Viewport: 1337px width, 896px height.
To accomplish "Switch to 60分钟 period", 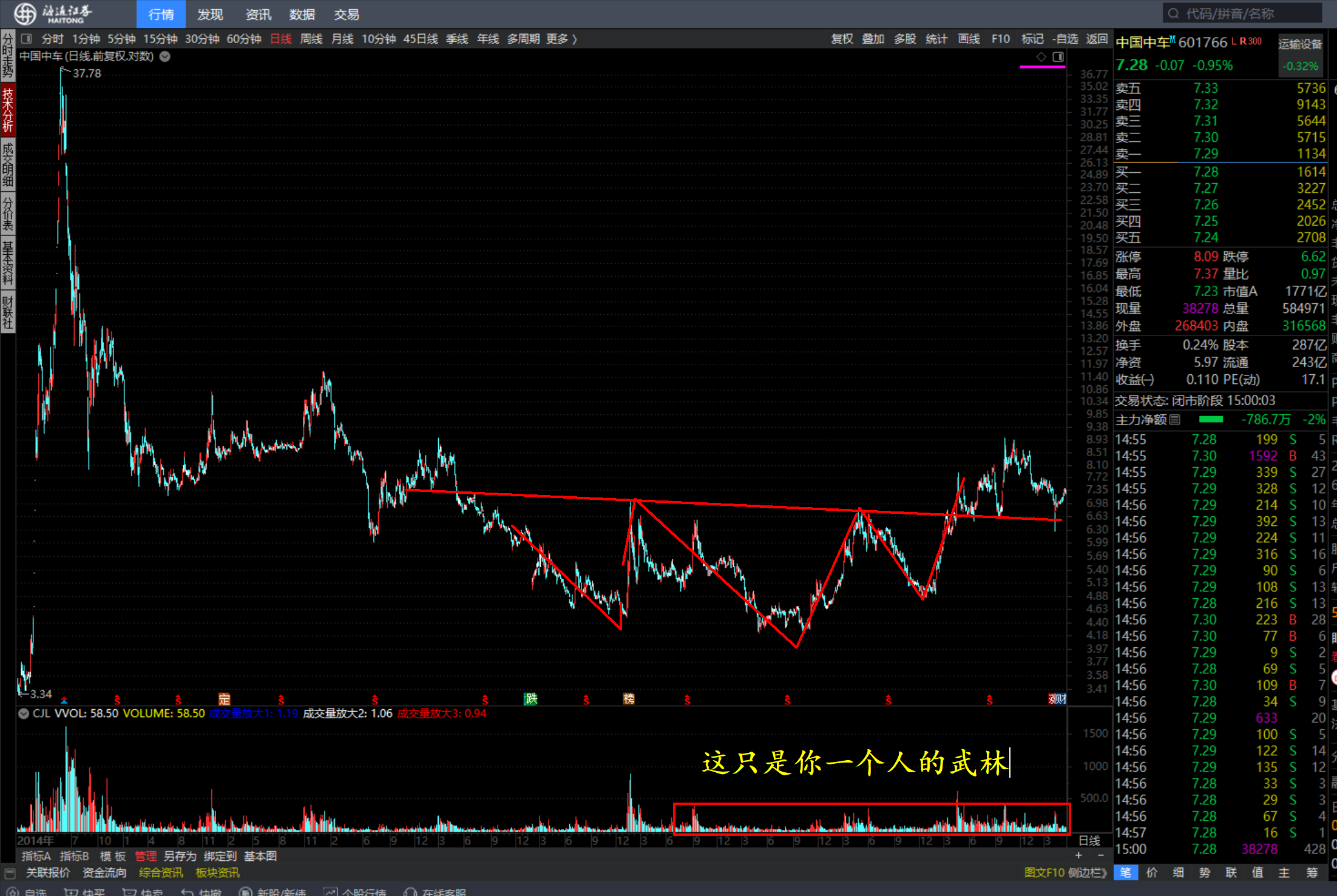I will 244,39.
